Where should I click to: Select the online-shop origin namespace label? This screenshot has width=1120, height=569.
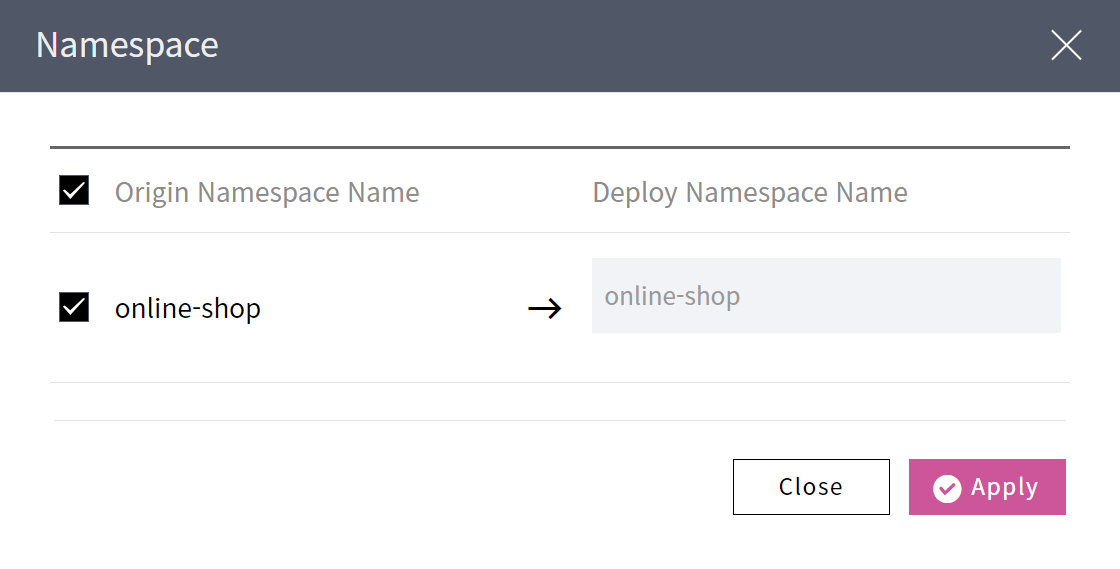coord(188,308)
